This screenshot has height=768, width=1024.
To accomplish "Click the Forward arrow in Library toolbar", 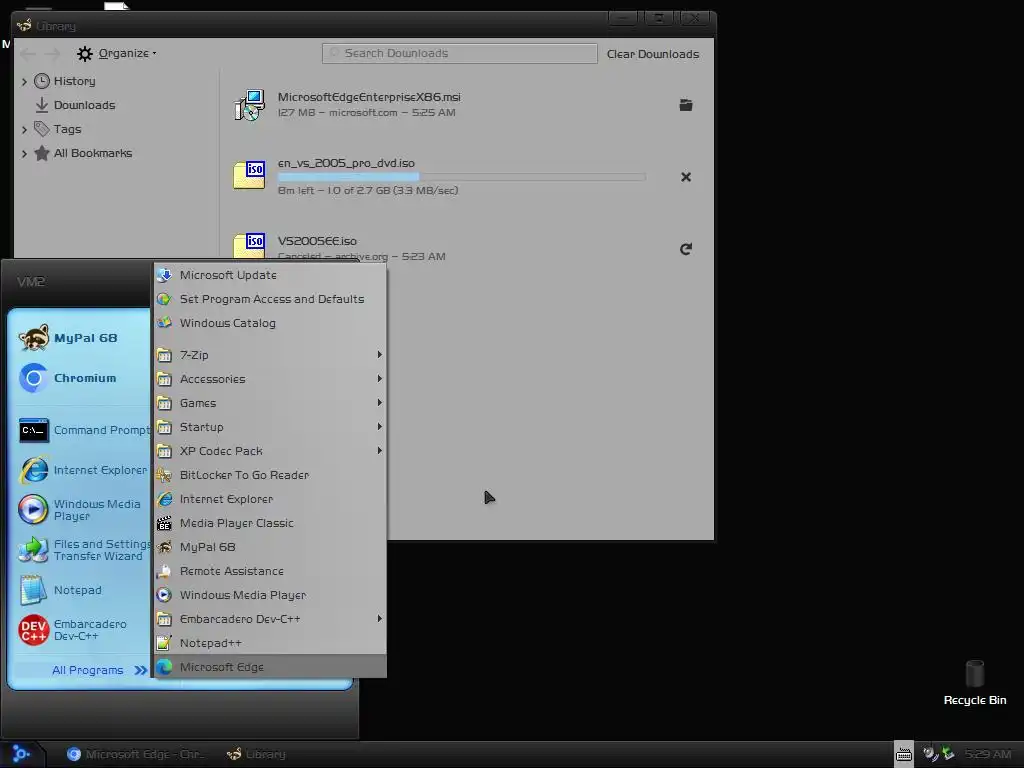I will click(x=53, y=54).
